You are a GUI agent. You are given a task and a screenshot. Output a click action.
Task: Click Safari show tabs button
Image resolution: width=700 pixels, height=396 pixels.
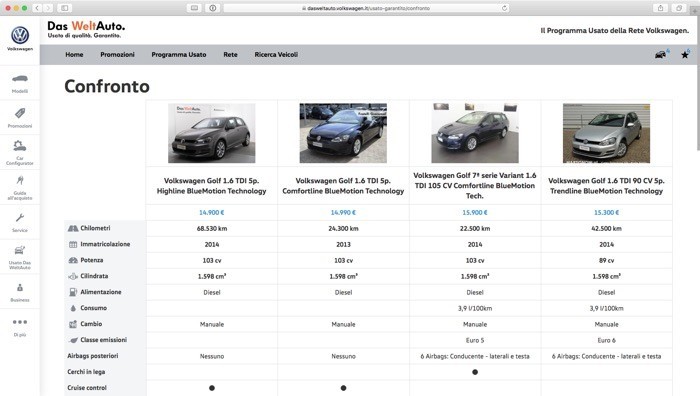click(679, 8)
